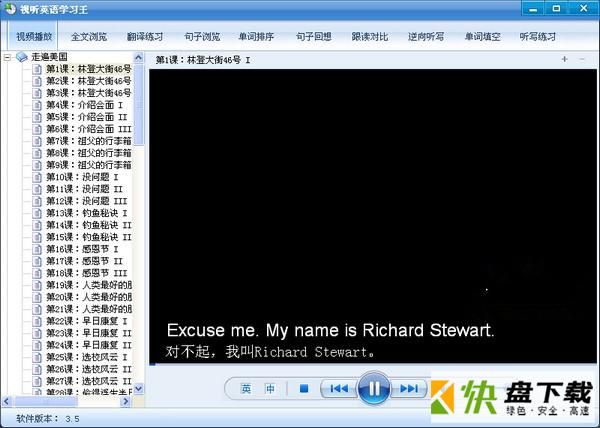Click the 视听英语学习王 app icon in the title bar
The image size is (600, 428).
click(x=10, y=8)
